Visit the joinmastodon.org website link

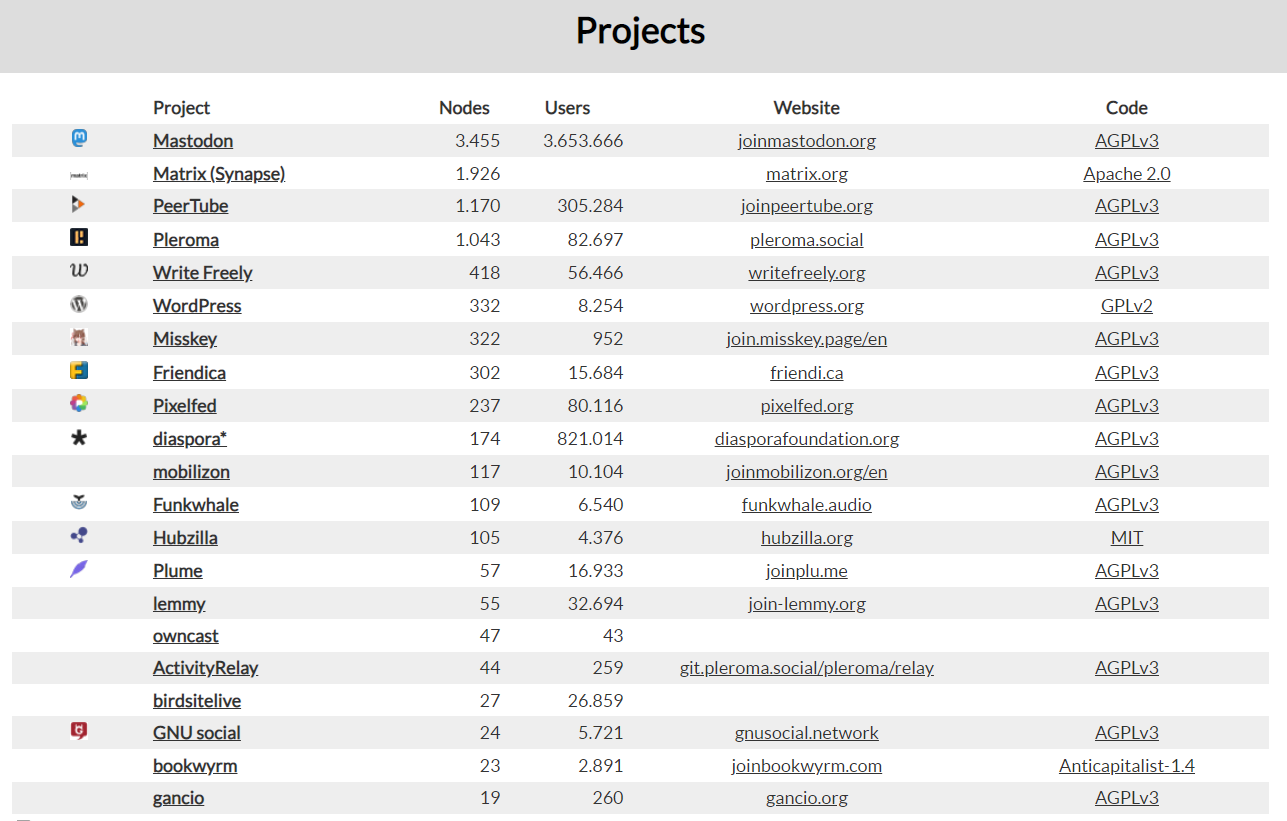807,141
